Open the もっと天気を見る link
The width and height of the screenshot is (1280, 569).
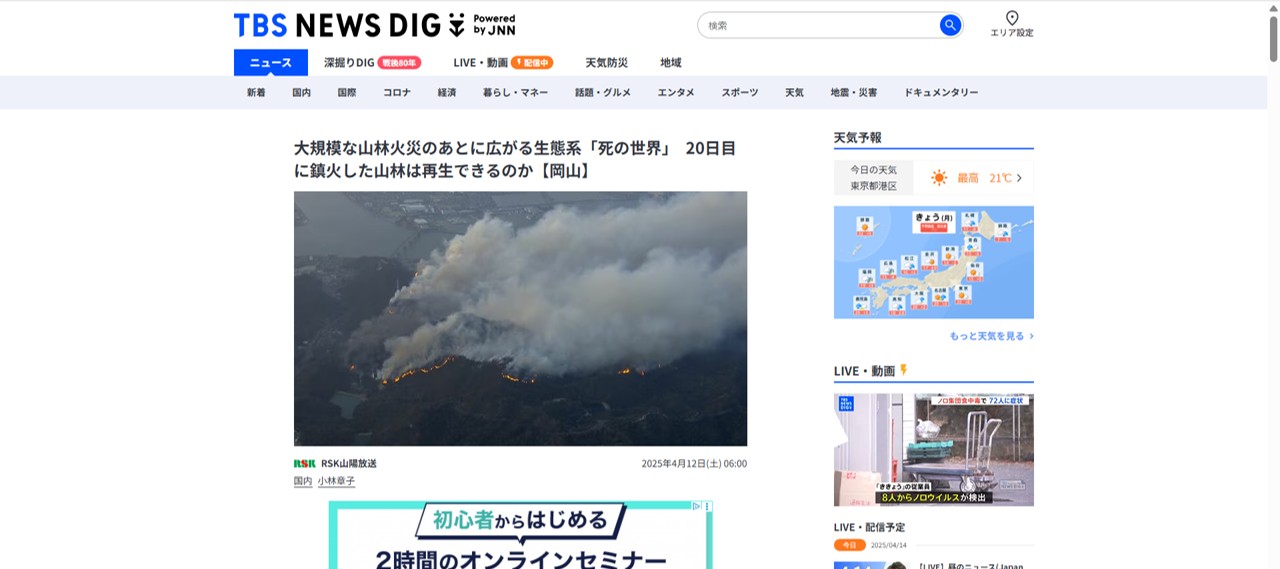(x=991, y=336)
